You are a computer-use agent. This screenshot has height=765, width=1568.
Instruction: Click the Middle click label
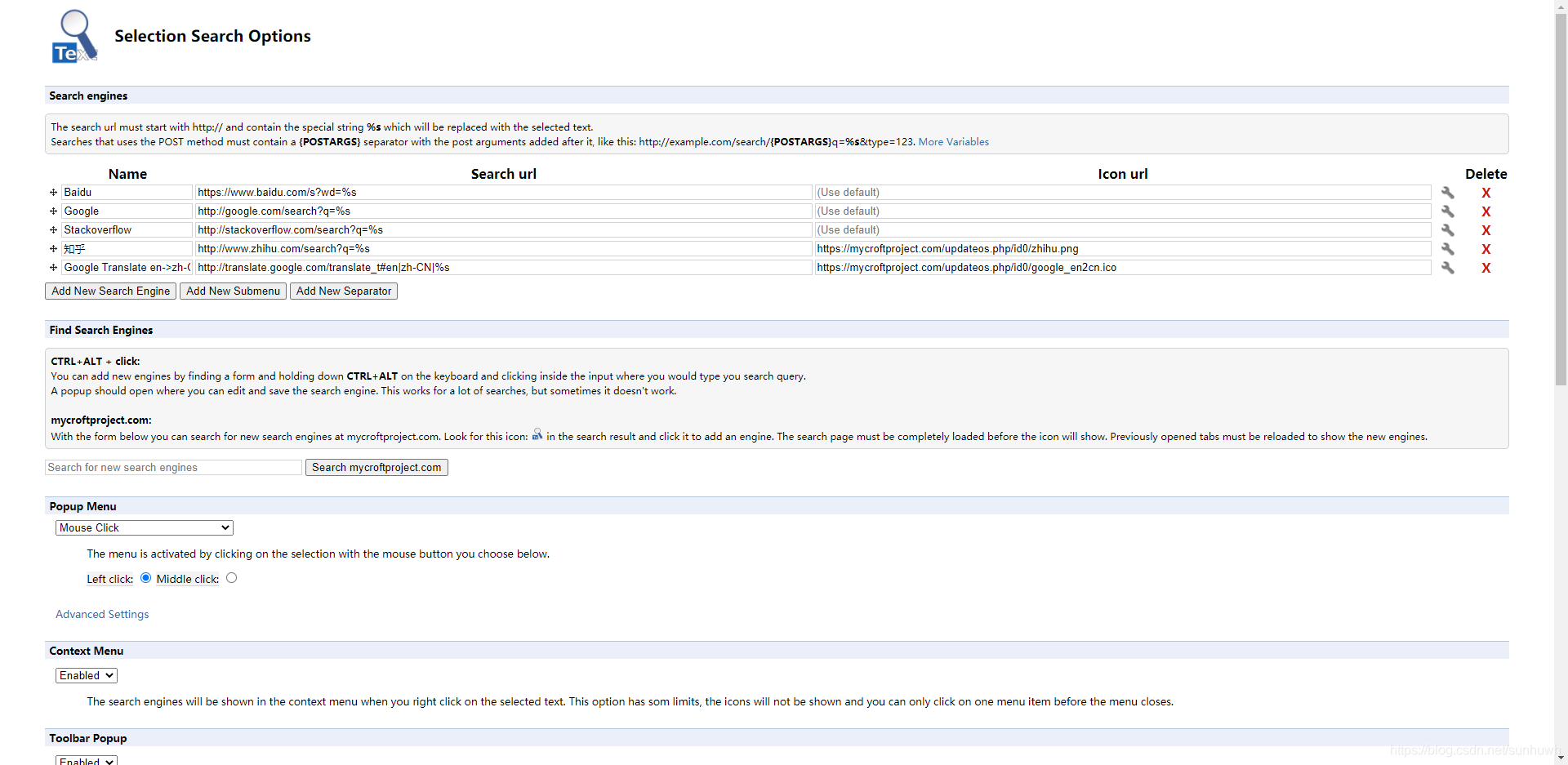tap(187, 580)
